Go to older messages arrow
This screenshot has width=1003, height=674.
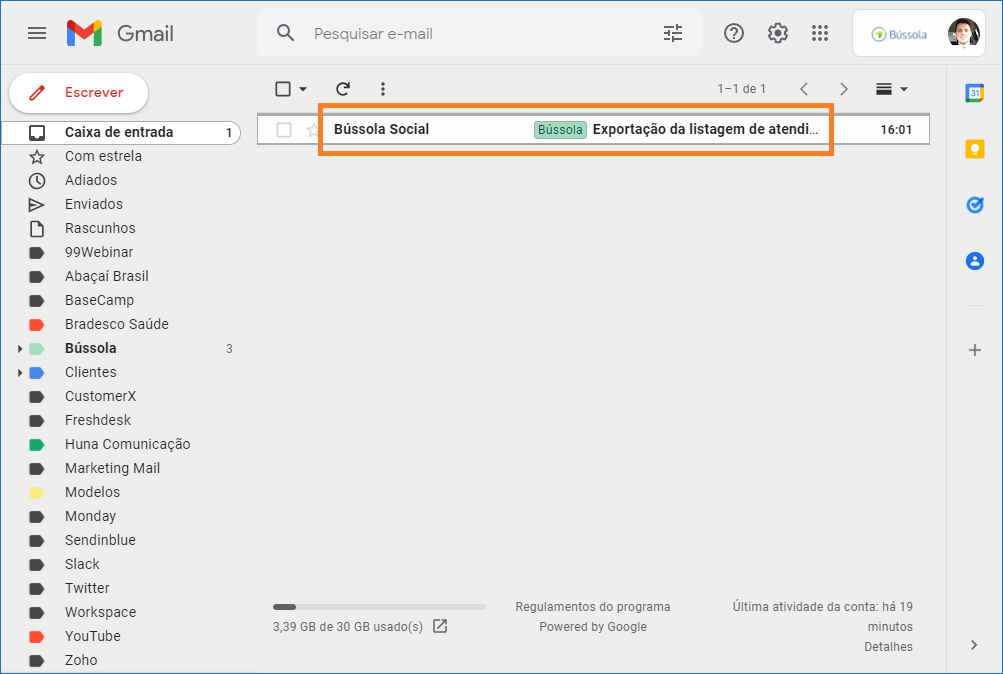point(844,89)
